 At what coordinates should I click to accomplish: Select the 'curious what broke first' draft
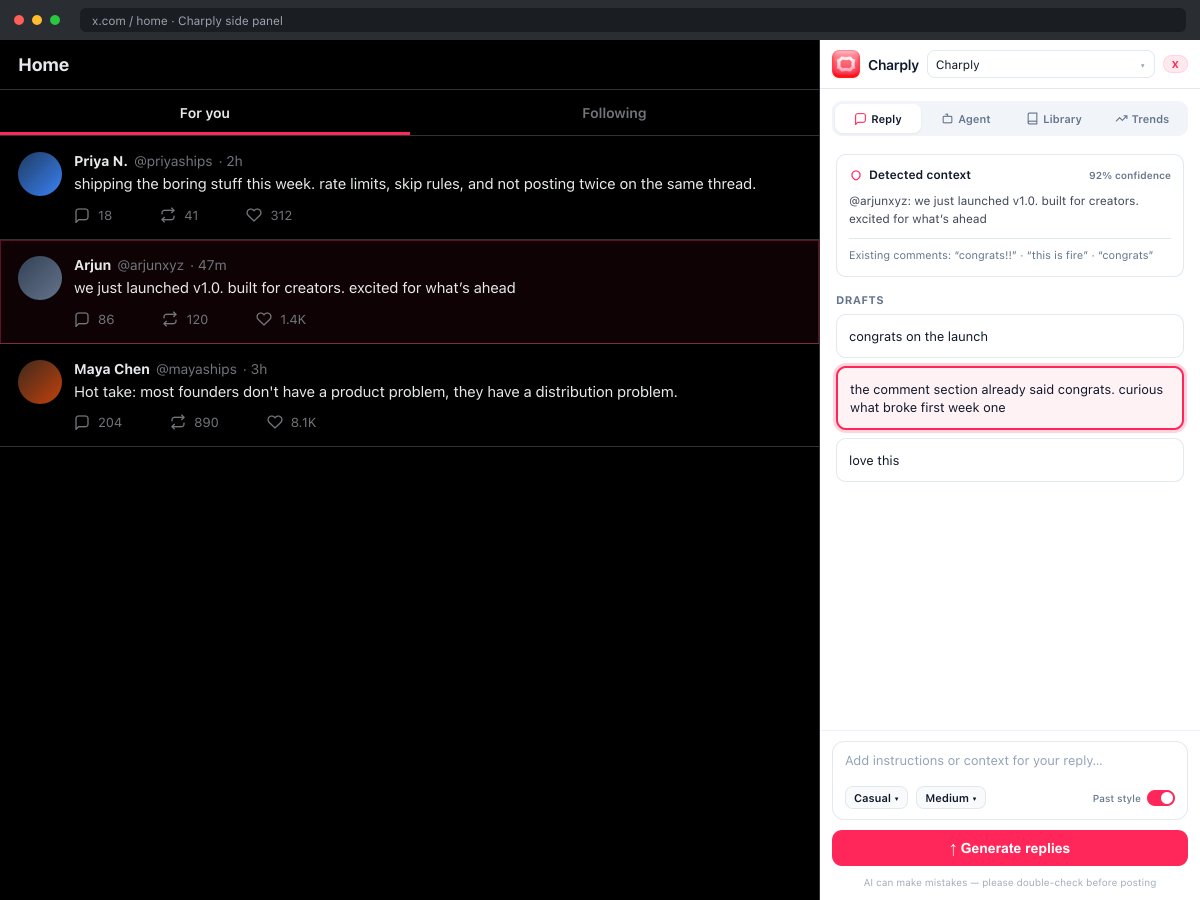tap(1010, 398)
